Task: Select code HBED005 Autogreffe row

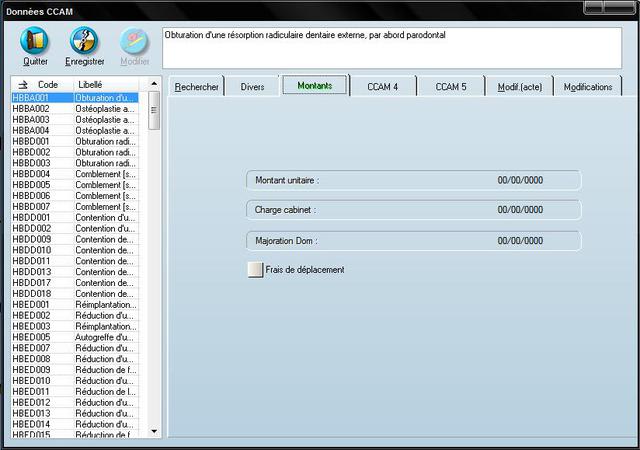Action: click(75, 337)
